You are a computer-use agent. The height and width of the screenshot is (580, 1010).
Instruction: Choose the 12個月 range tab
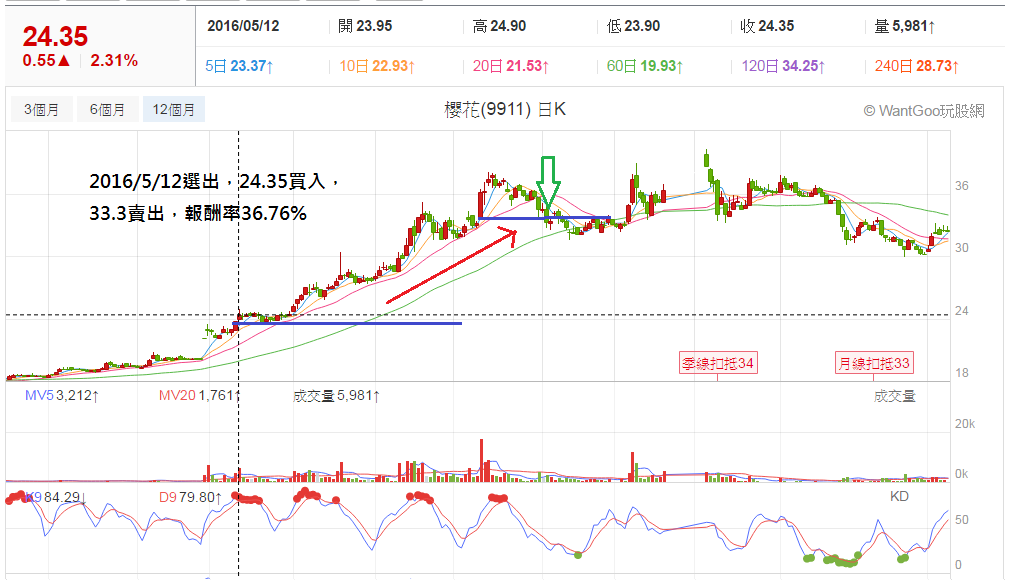174,110
